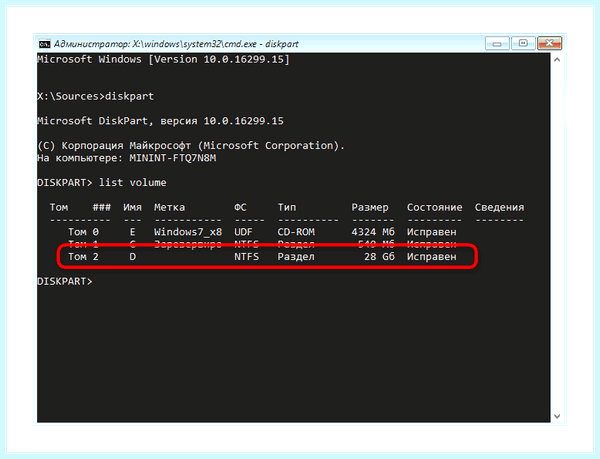Screen dimensions: 600x459
Task: Close the diskpart command window
Action: coord(549,44)
